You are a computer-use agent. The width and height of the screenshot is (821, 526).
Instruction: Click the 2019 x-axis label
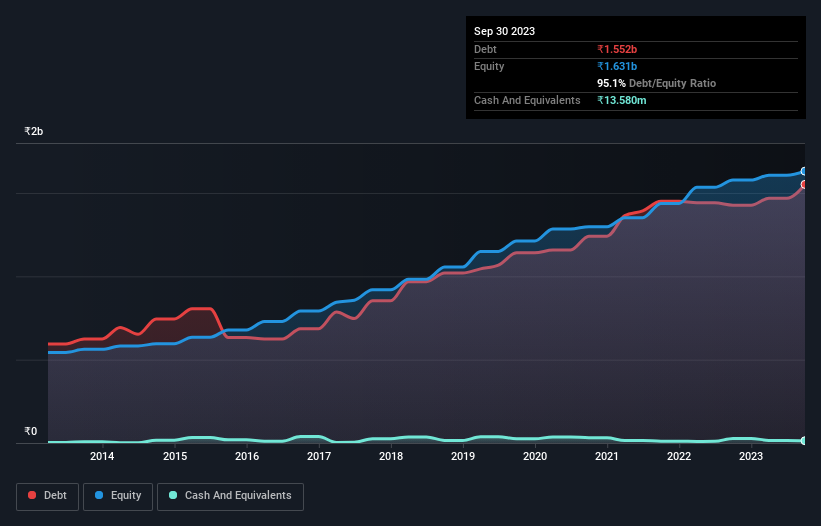(463, 456)
